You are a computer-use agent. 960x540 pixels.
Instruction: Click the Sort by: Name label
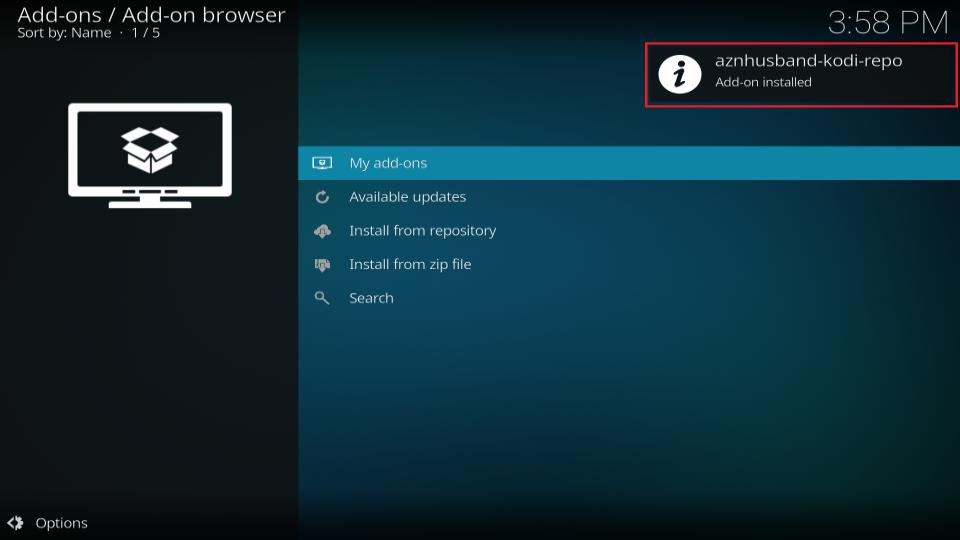64,33
